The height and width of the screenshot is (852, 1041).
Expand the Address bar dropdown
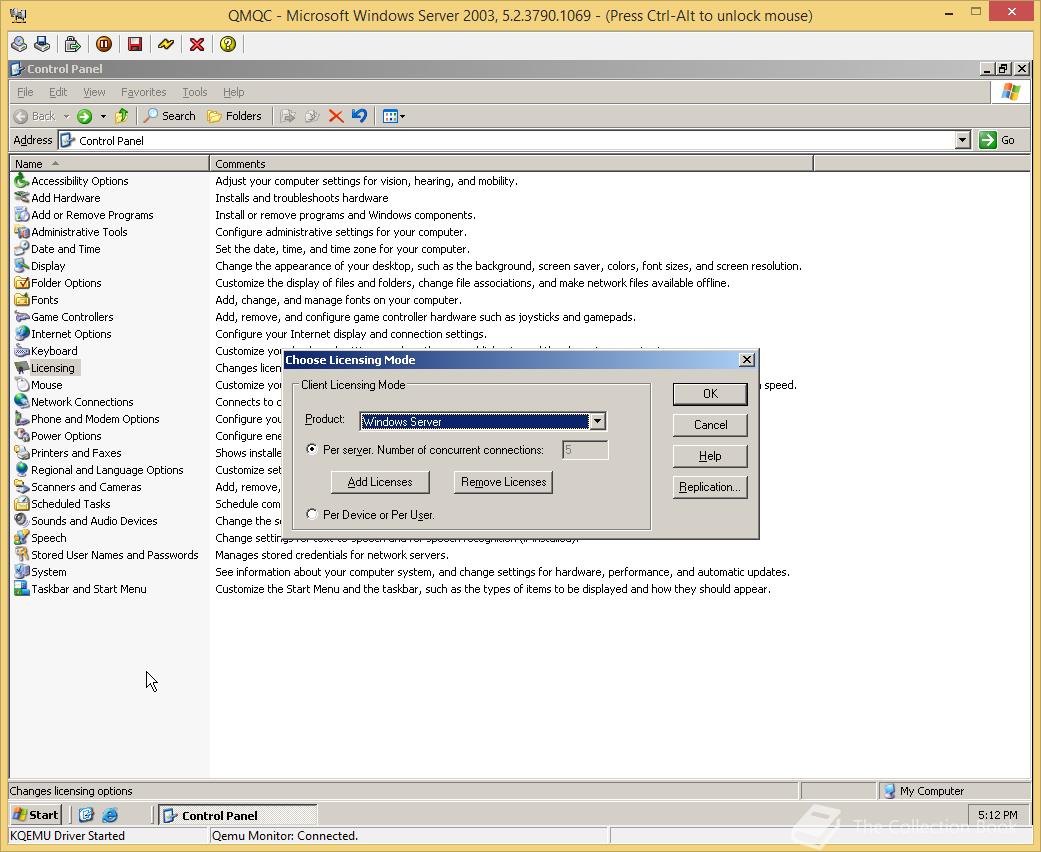(x=963, y=140)
